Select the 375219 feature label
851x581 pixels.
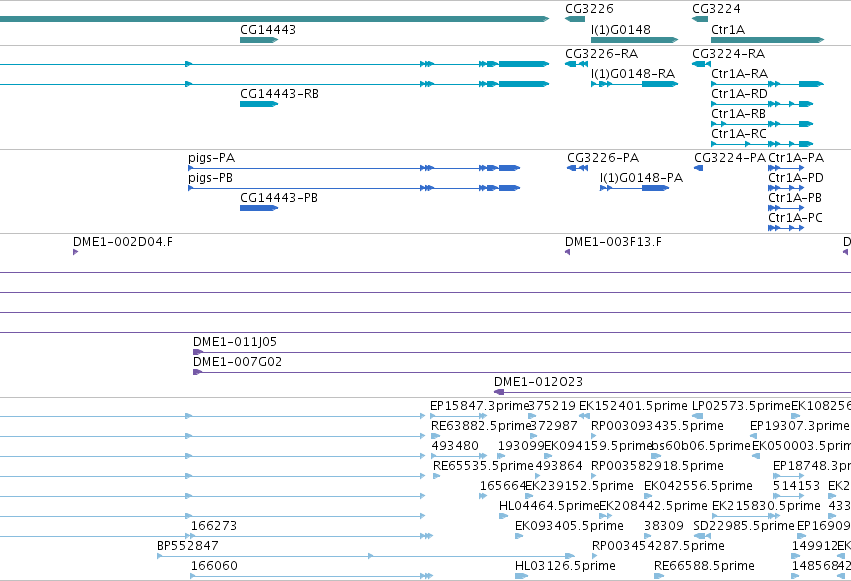coord(552,406)
